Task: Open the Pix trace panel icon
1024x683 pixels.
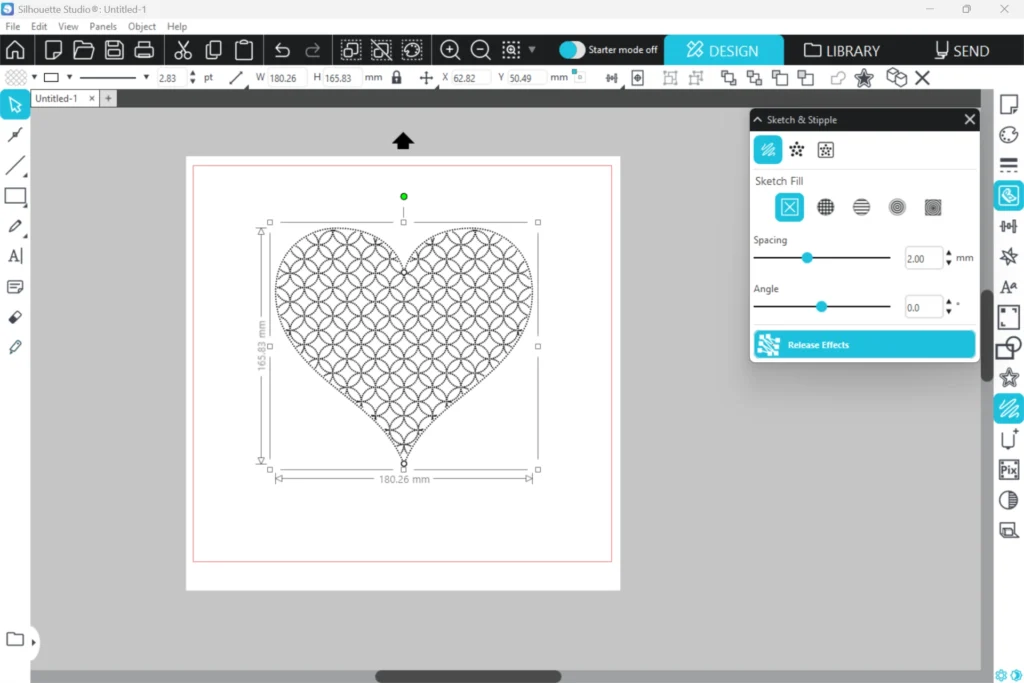Action: [x=1008, y=470]
